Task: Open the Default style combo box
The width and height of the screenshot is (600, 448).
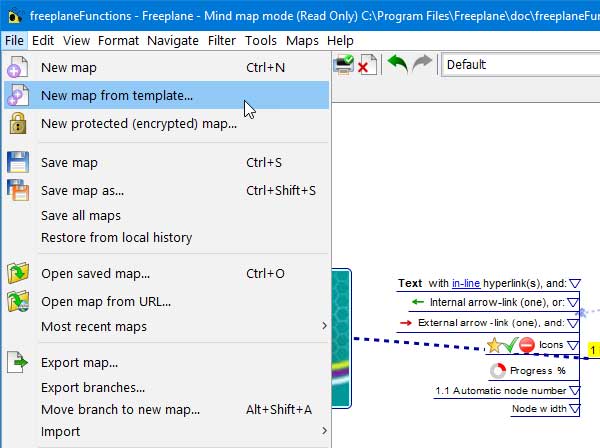Action: [520, 65]
